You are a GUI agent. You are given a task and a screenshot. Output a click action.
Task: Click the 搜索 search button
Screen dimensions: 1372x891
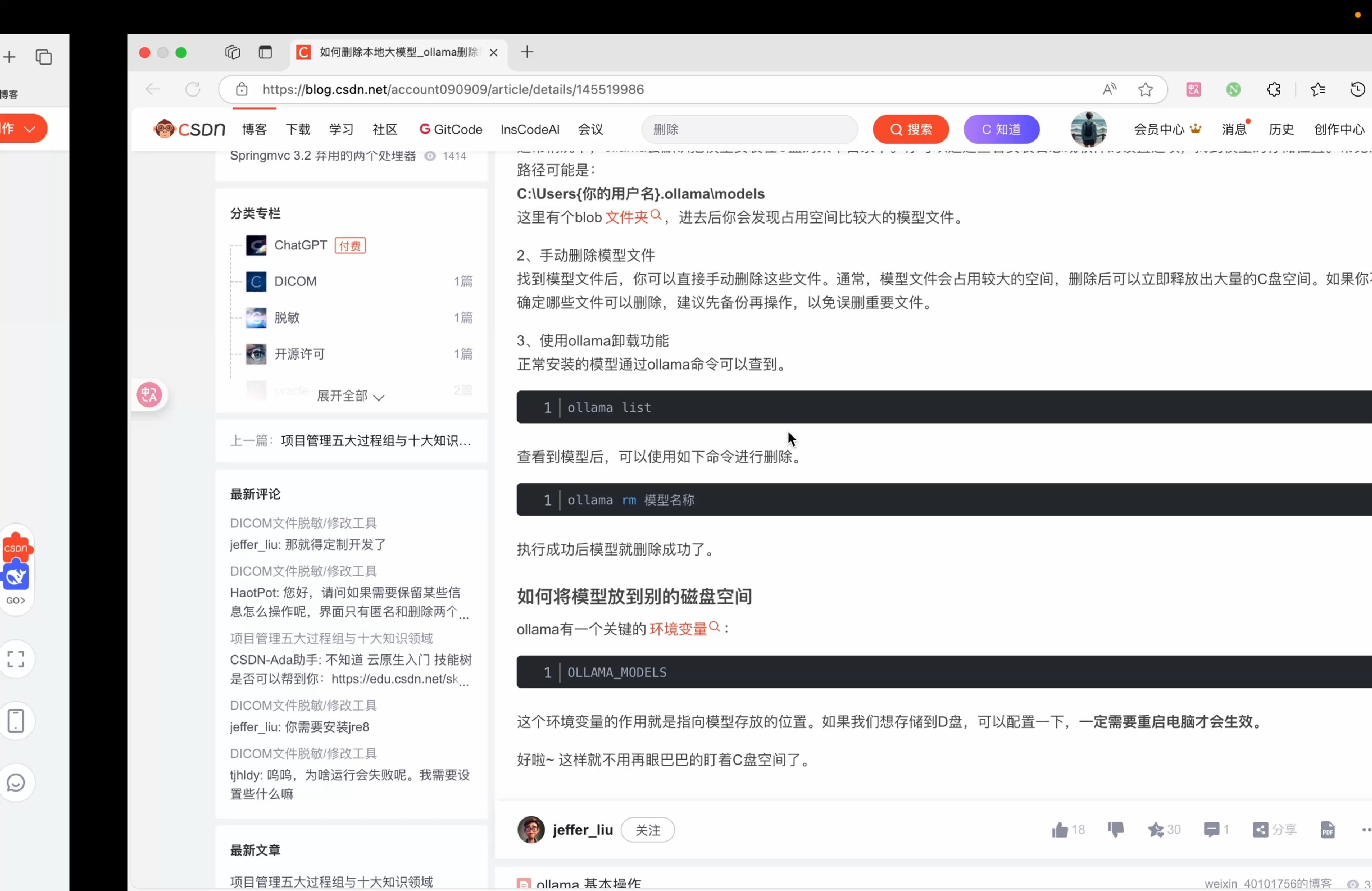pyautogui.click(x=911, y=129)
